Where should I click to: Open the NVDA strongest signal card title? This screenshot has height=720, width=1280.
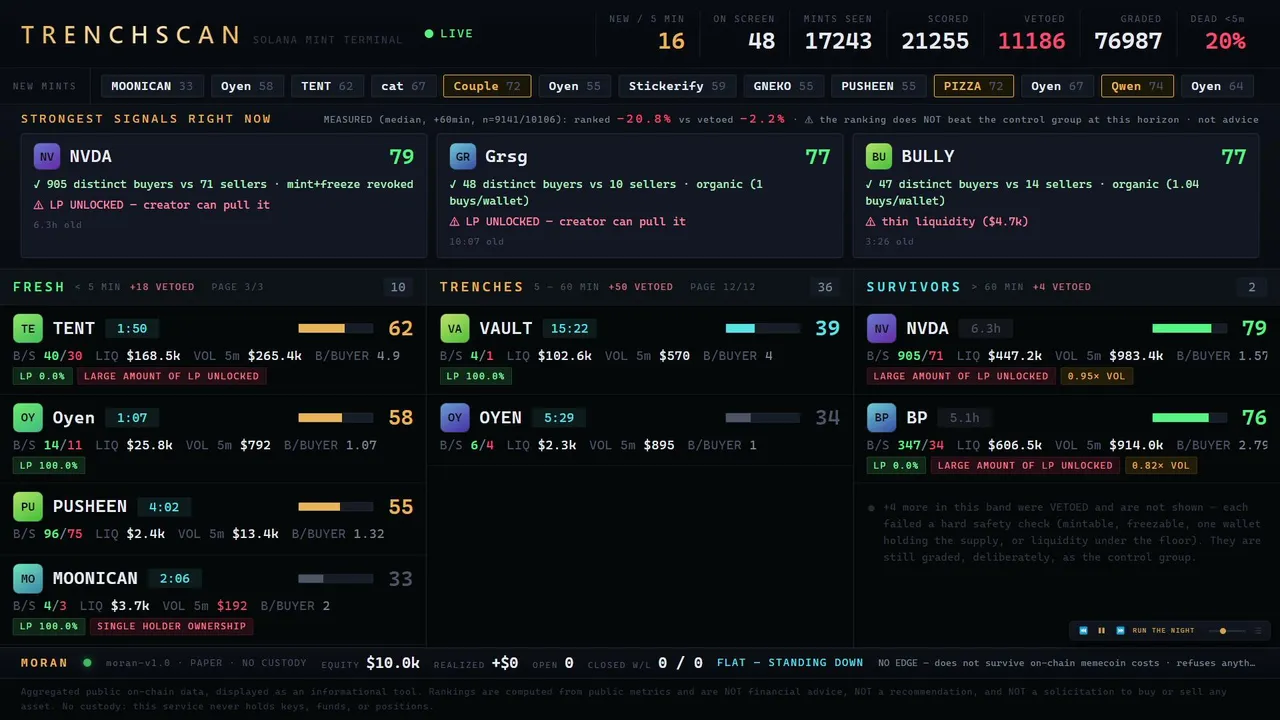tap(90, 157)
